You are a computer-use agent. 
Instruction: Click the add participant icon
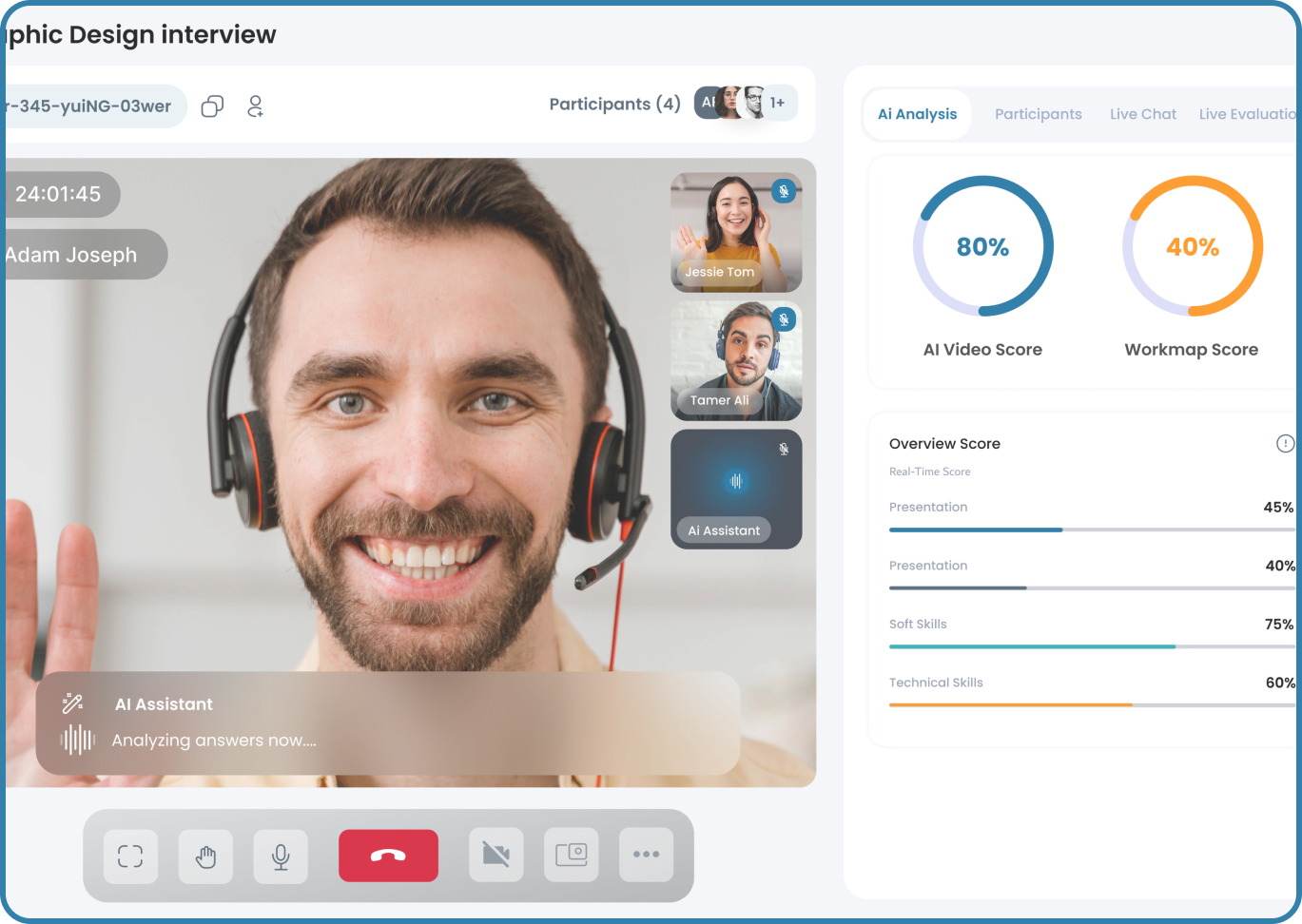255,106
